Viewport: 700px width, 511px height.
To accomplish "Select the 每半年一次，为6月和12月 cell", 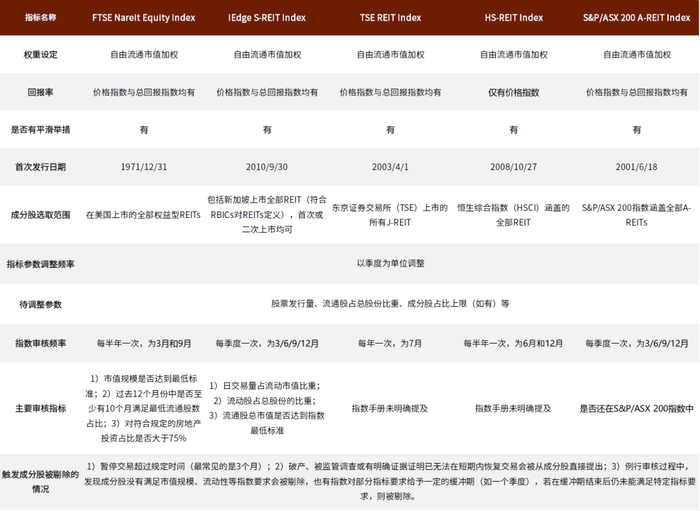I will click(513, 343).
